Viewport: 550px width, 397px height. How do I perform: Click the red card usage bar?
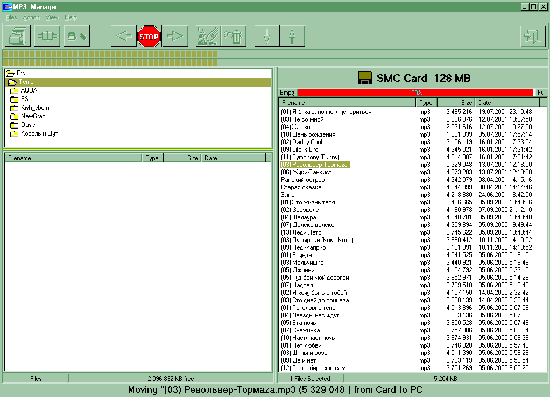coord(415,93)
